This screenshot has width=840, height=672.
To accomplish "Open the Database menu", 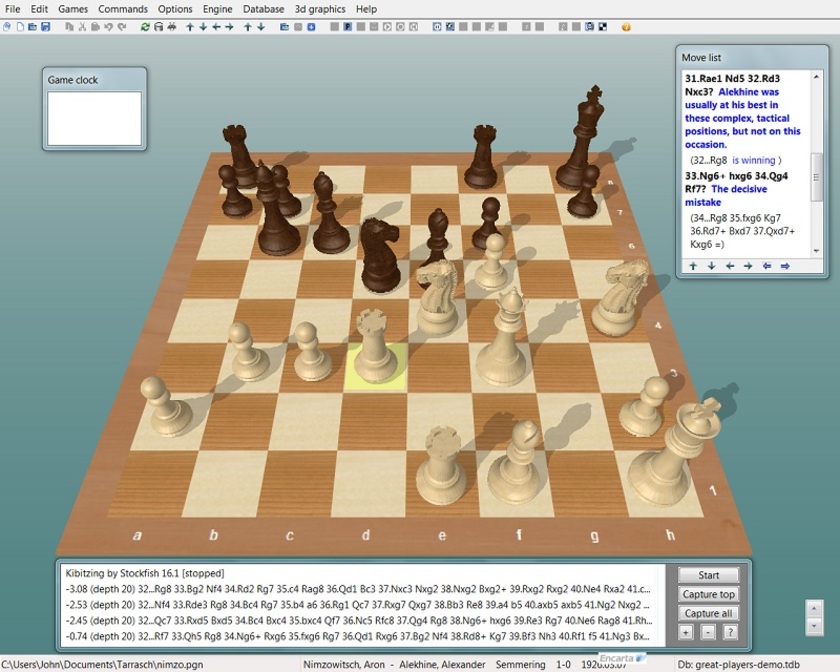I will point(263,9).
